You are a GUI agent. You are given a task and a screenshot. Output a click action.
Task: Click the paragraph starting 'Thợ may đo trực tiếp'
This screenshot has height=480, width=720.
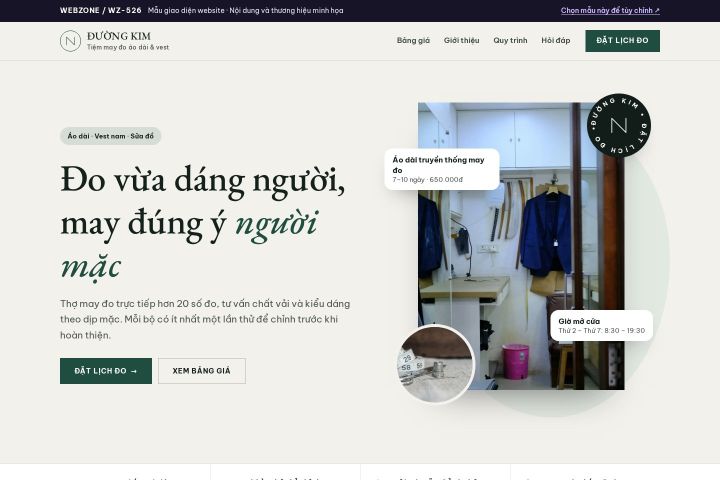205,319
